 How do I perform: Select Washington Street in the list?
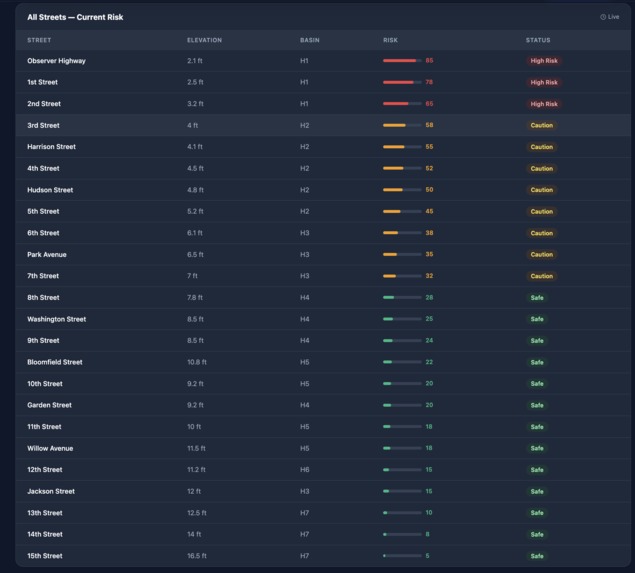click(57, 319)
